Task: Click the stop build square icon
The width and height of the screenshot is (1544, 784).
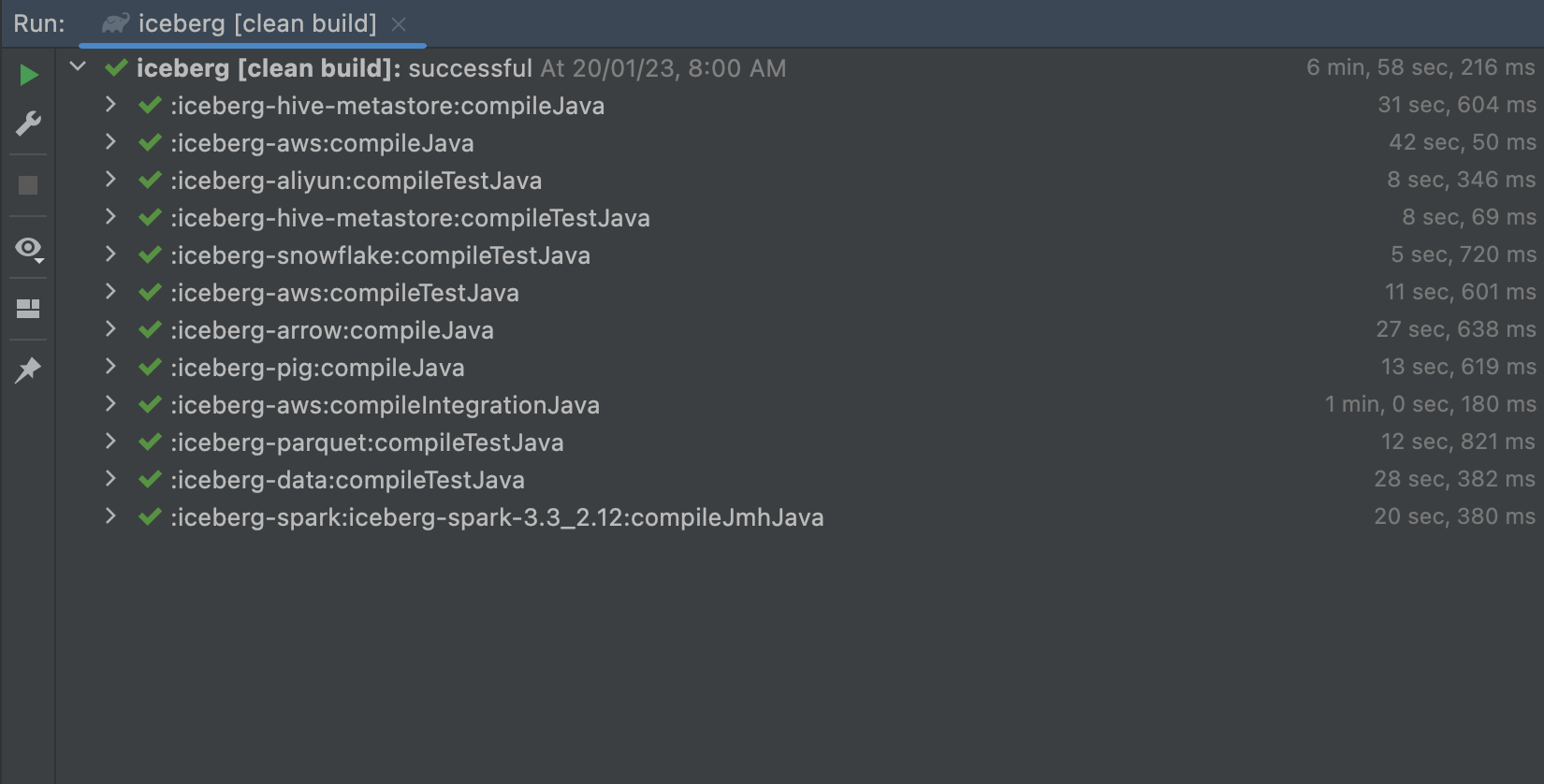Action: (x=28, y=185)
